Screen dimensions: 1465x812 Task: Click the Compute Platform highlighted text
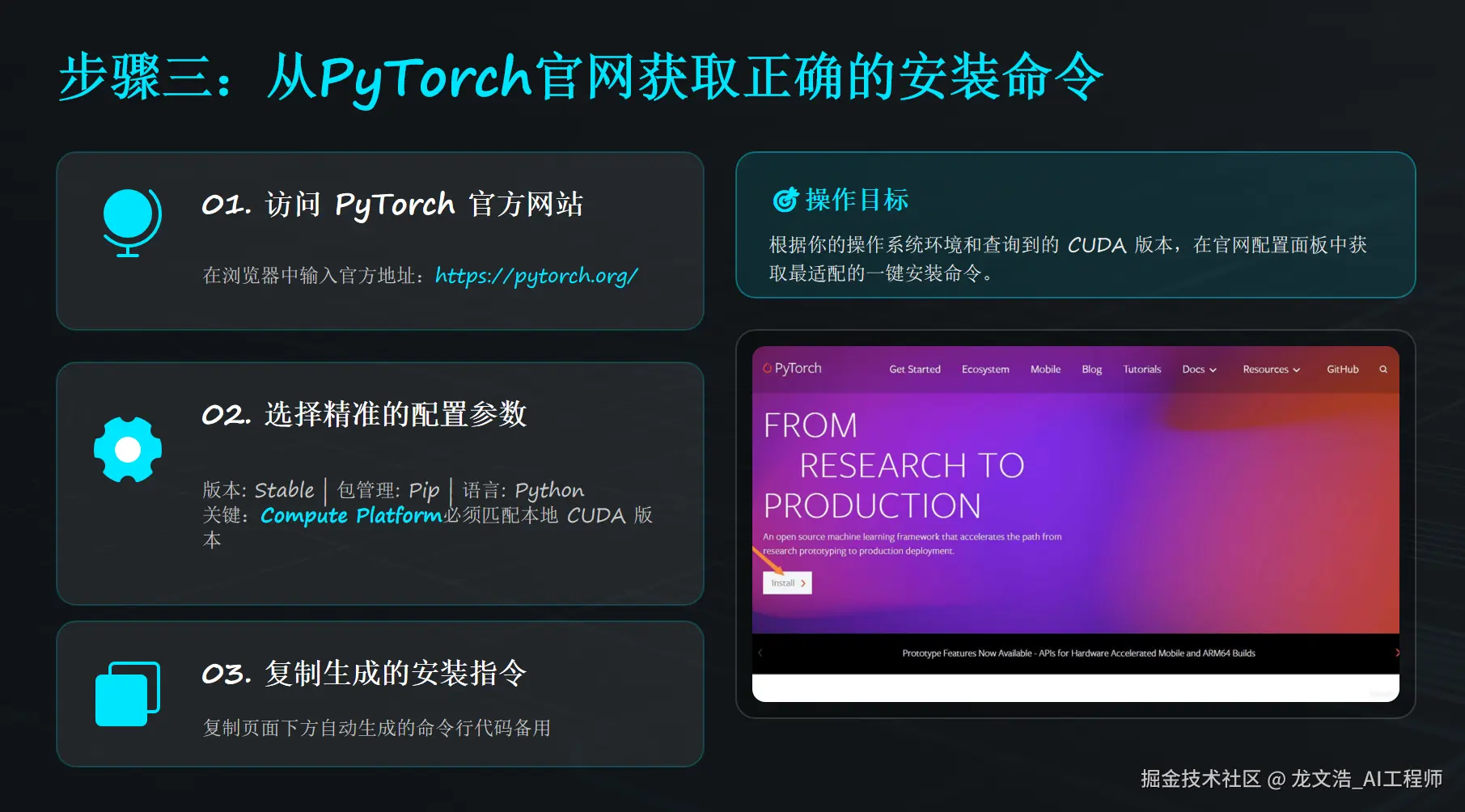click(x=351, y=515)
